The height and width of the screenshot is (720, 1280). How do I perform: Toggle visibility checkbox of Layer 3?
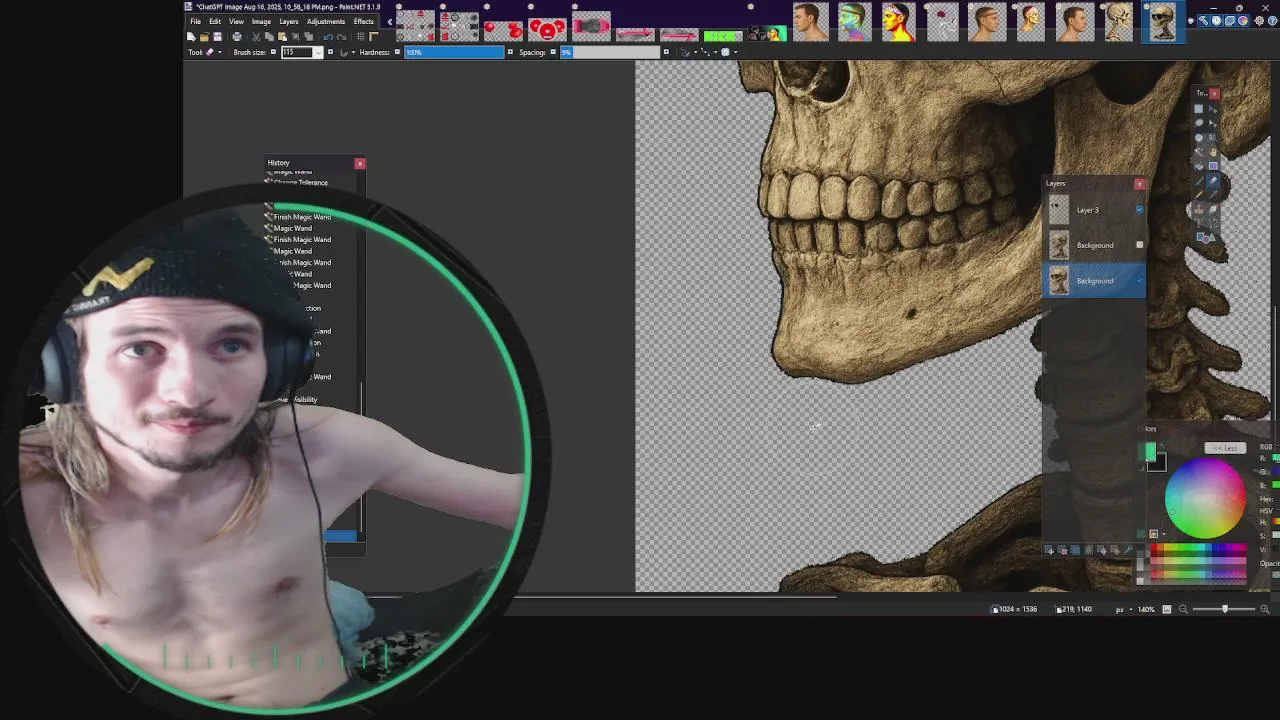tap(1140, 209)
